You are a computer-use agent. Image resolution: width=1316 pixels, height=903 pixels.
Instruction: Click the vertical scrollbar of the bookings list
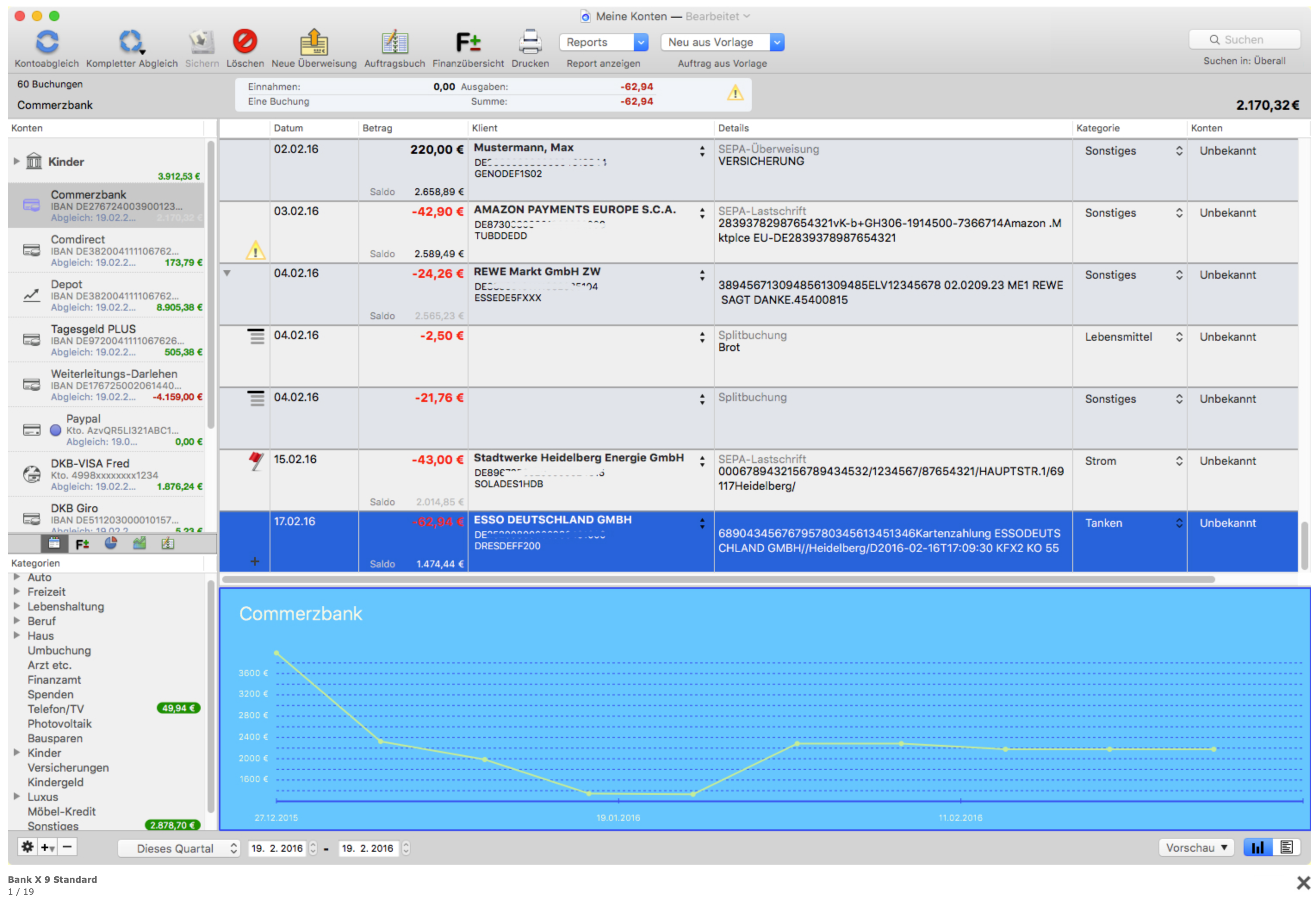point(1305,545)
